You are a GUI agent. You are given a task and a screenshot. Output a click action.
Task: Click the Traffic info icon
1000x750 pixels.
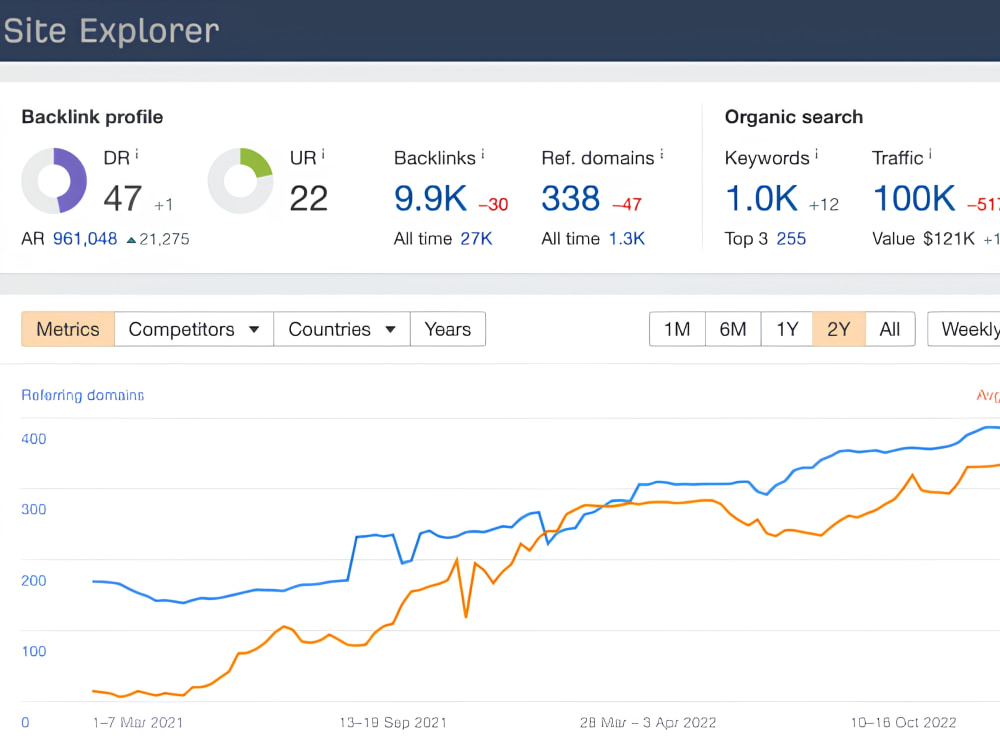click(x=930, y=154)
